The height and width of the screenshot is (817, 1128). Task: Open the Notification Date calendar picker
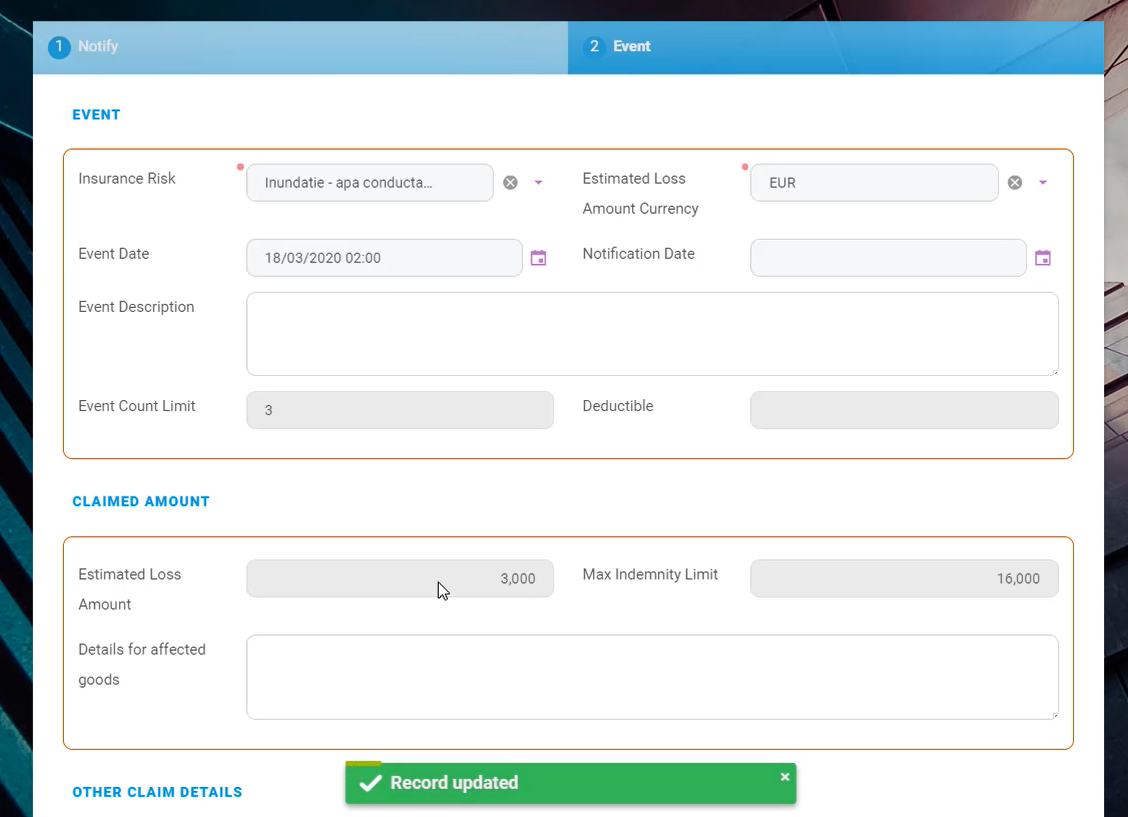[x=1042, y=258]
